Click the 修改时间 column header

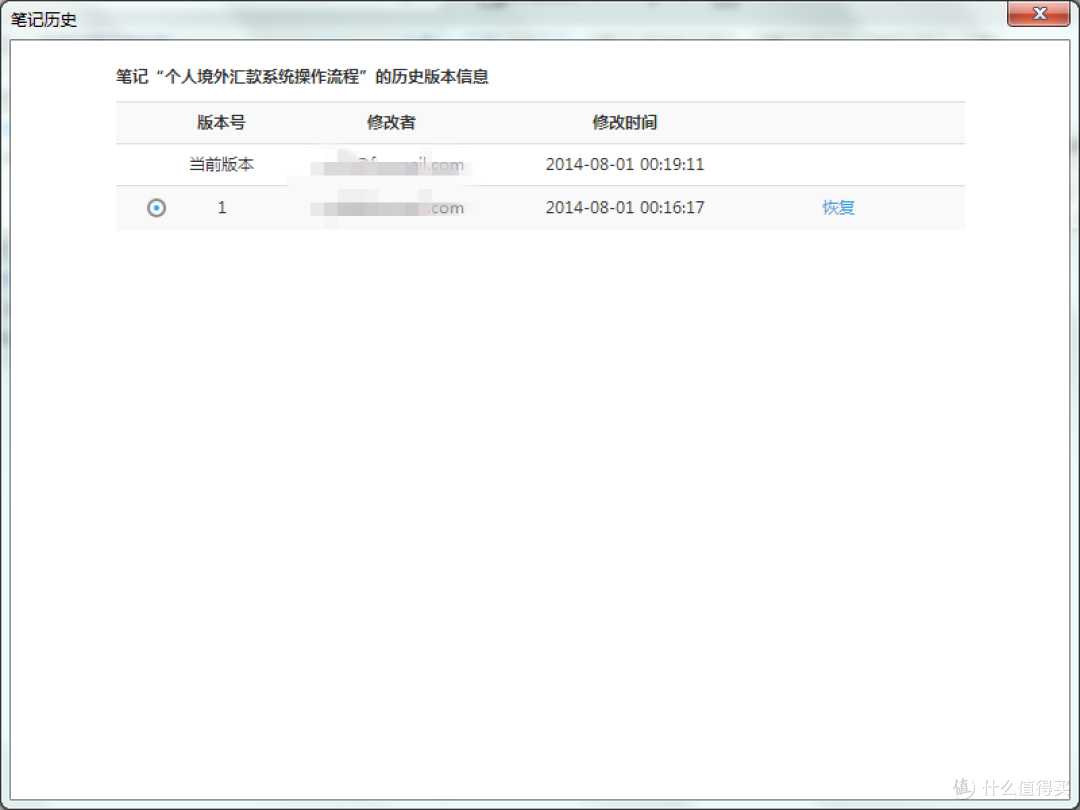(625, 123)
